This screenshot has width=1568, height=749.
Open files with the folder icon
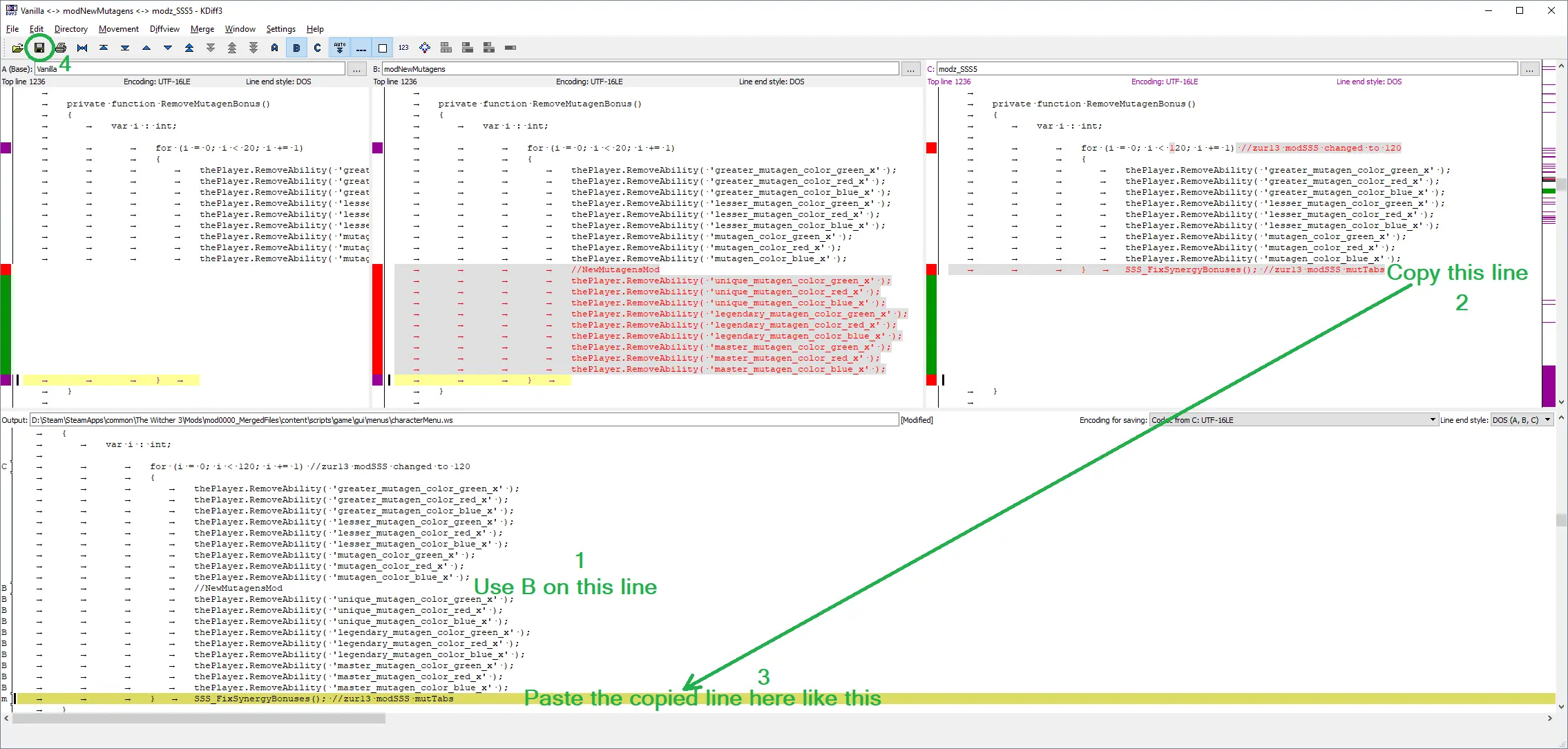[x=17, y=48]
